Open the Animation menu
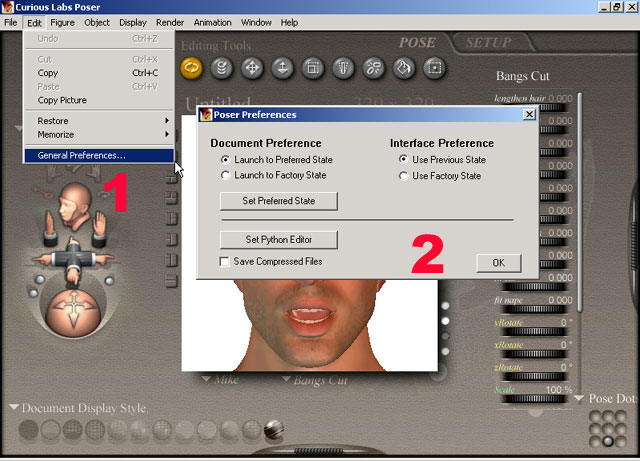 212,22
